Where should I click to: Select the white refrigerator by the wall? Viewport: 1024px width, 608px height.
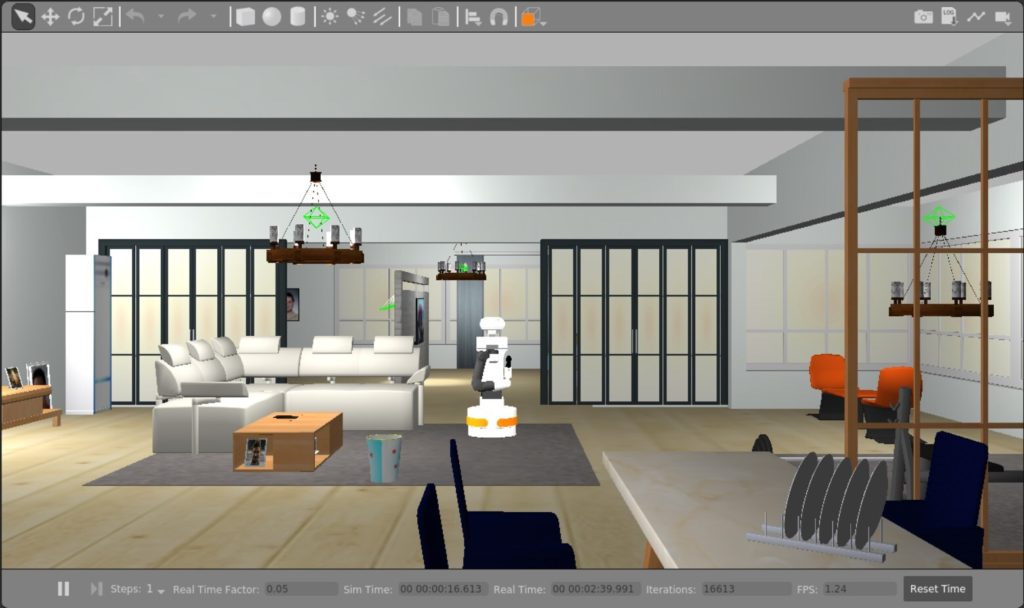pos(88,334)
